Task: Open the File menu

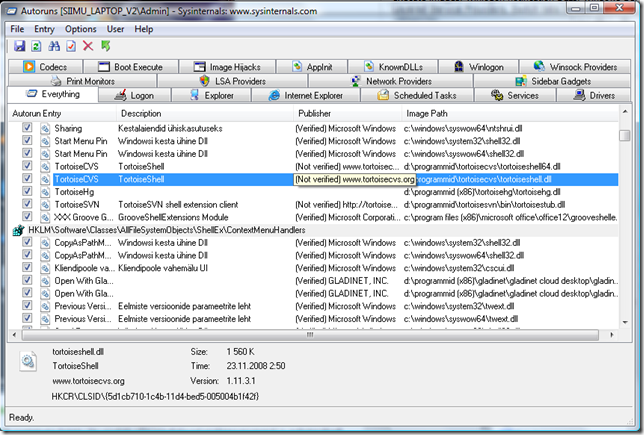Action: [17, 29]
